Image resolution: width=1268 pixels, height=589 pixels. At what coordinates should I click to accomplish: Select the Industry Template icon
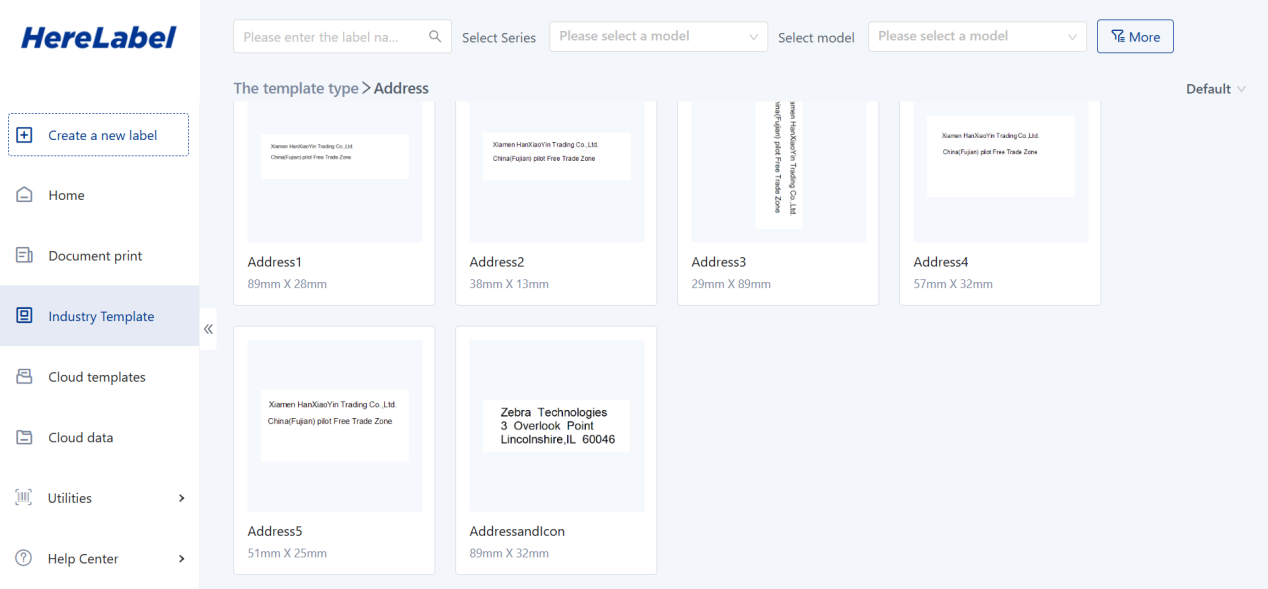tap(25, 315)
